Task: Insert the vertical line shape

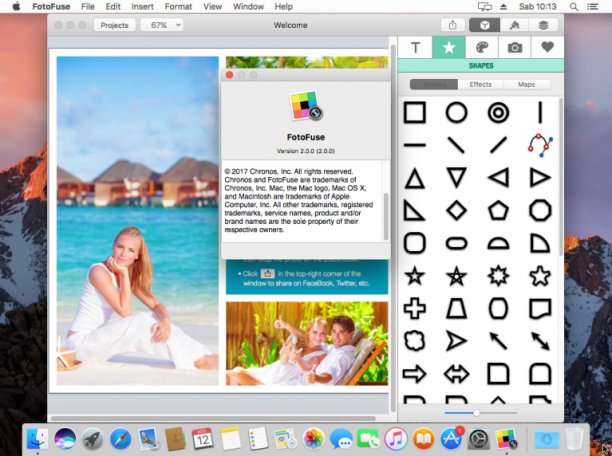Action: (540, 113)
